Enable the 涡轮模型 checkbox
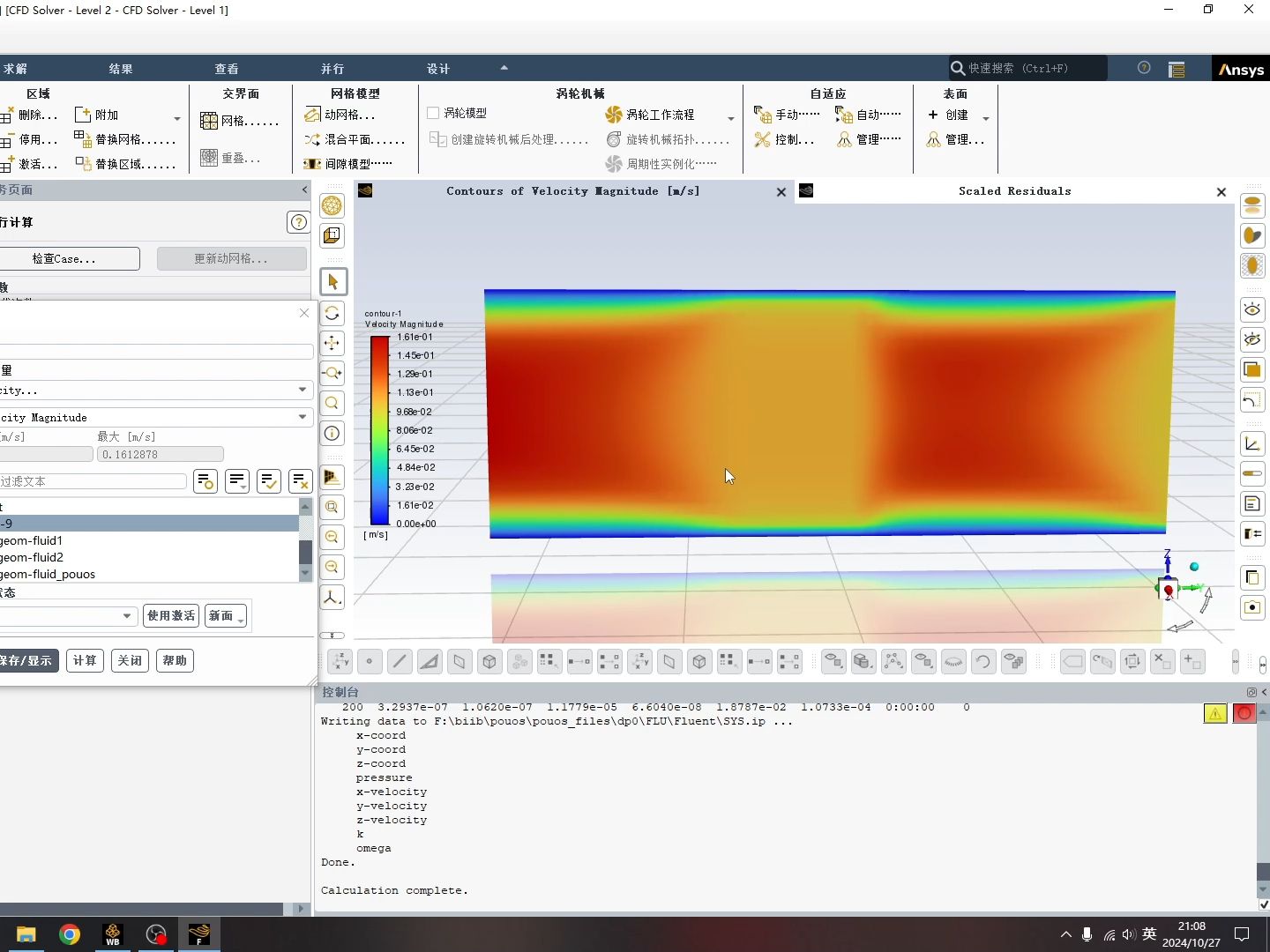Screen dimensions: 1270x952 [433, 113]
